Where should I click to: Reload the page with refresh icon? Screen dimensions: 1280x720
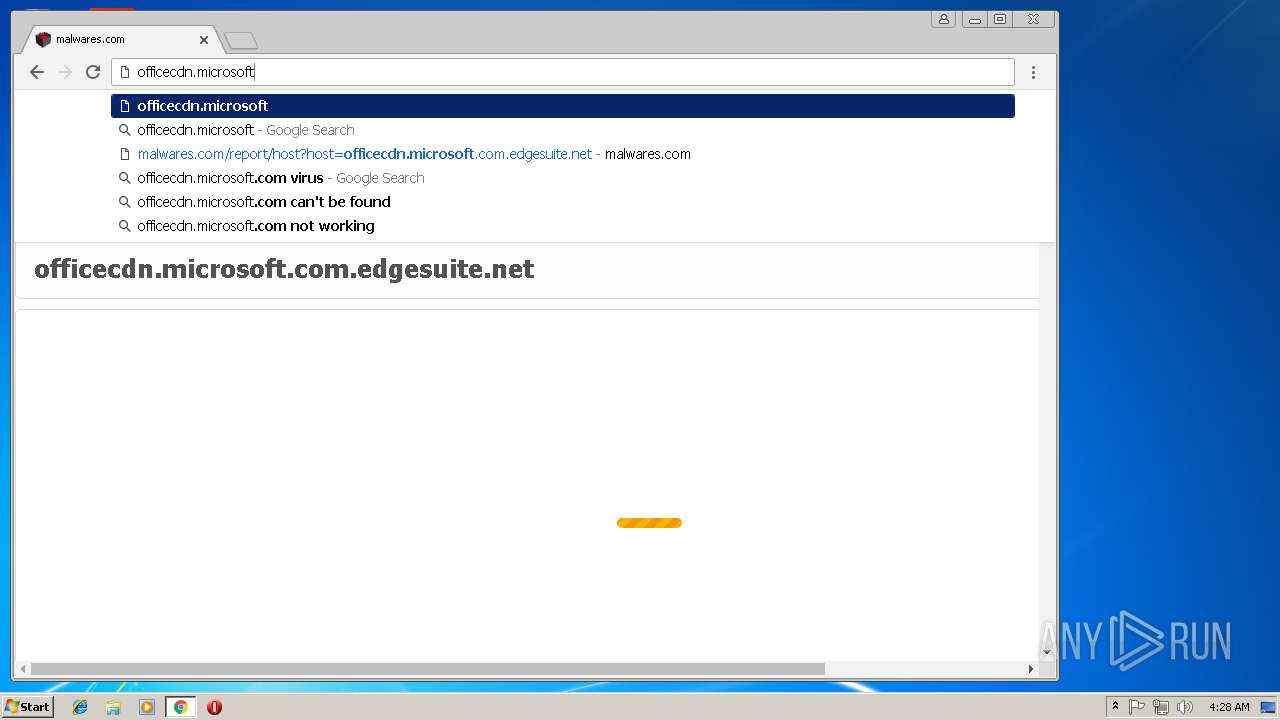pos(93,72)
